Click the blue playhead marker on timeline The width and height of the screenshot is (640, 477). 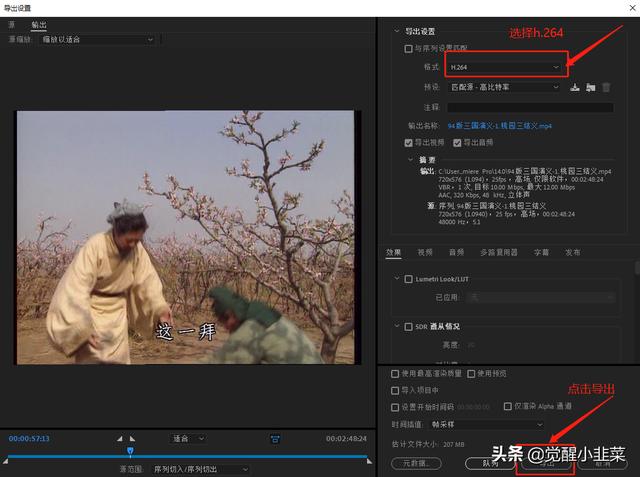(x=130, y=451)
